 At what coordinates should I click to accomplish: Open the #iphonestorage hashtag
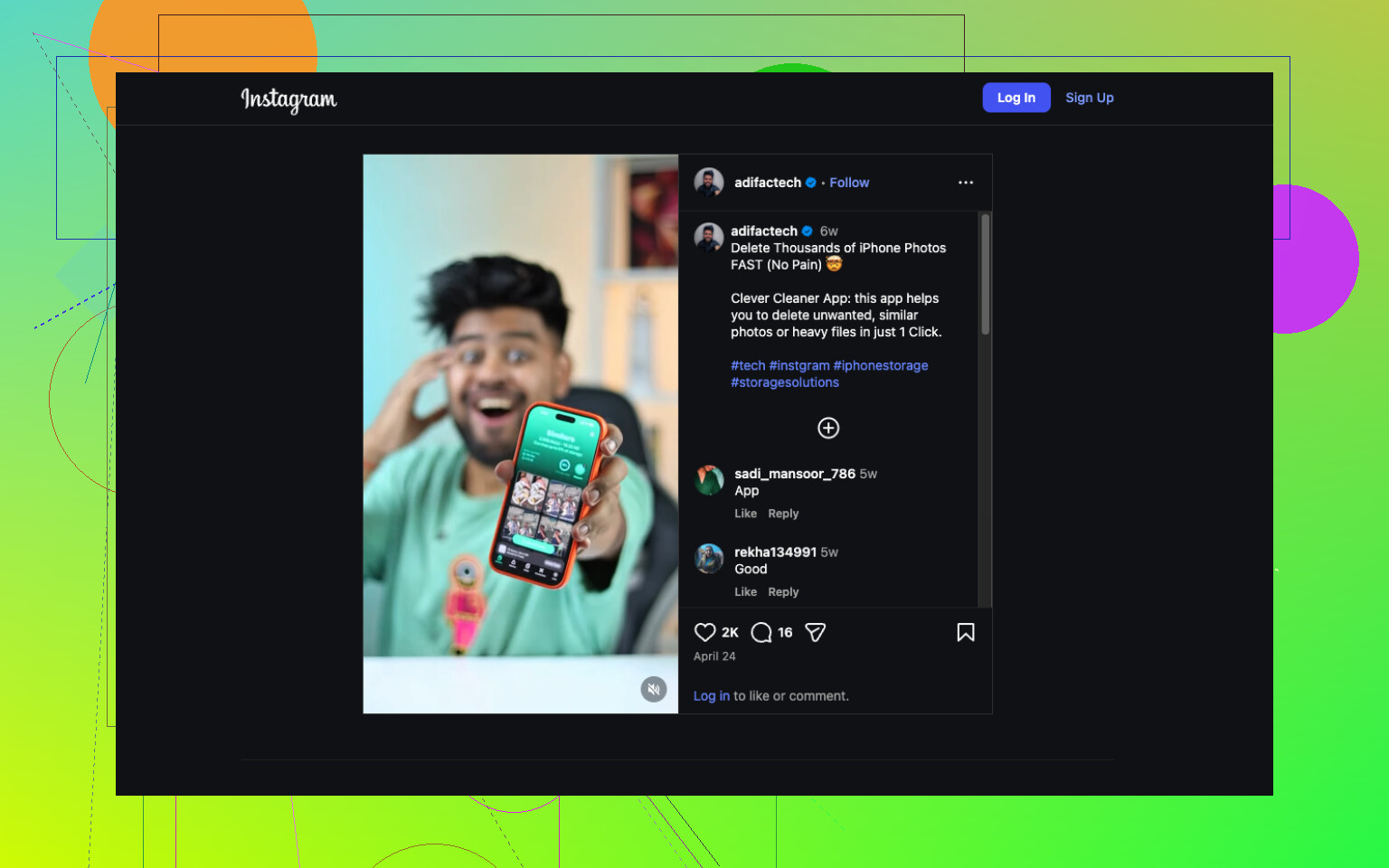click(881, 365)
